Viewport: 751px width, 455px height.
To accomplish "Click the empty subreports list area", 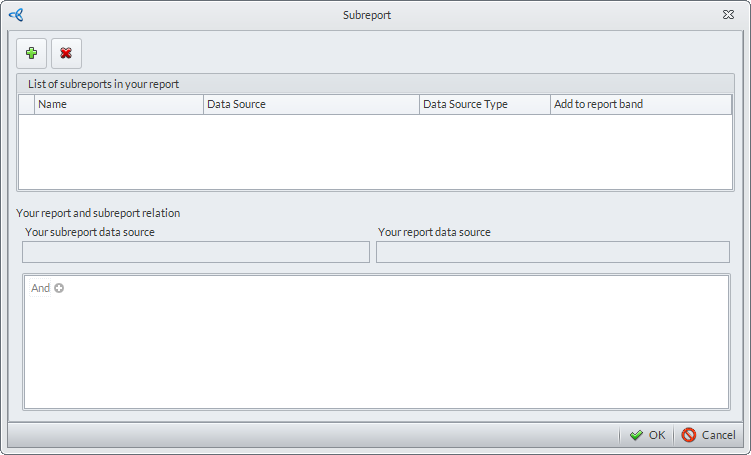I will (x=375, y=150).
